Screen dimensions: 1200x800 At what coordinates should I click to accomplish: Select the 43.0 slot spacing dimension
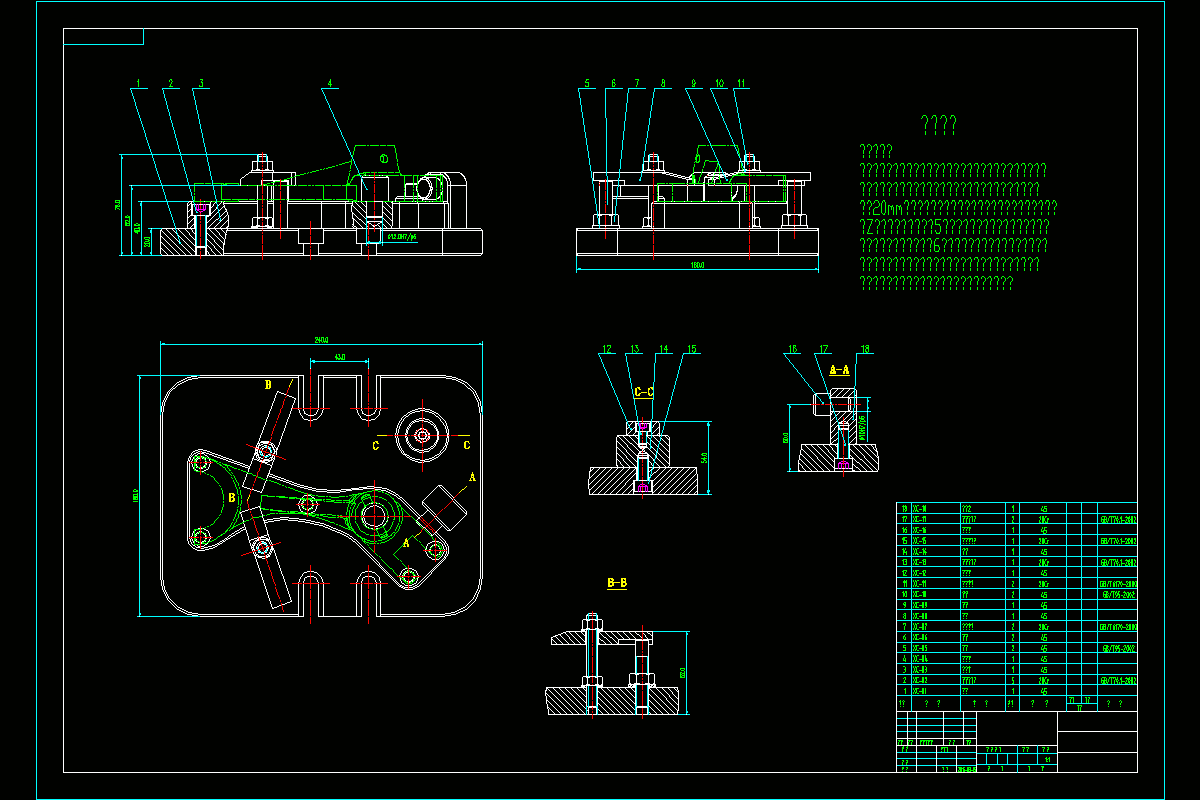pos(340,357)
